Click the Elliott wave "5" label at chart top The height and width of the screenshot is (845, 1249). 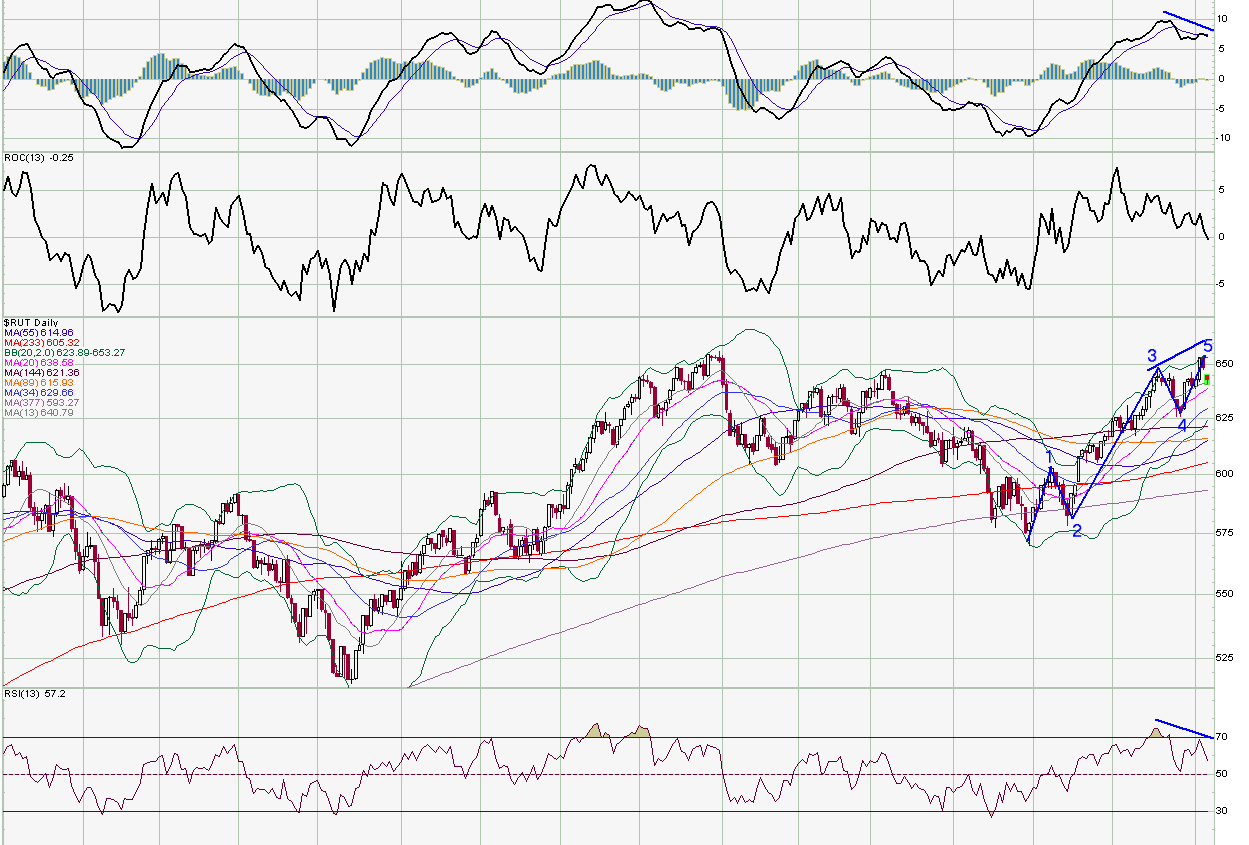(x=1208, y=346)
